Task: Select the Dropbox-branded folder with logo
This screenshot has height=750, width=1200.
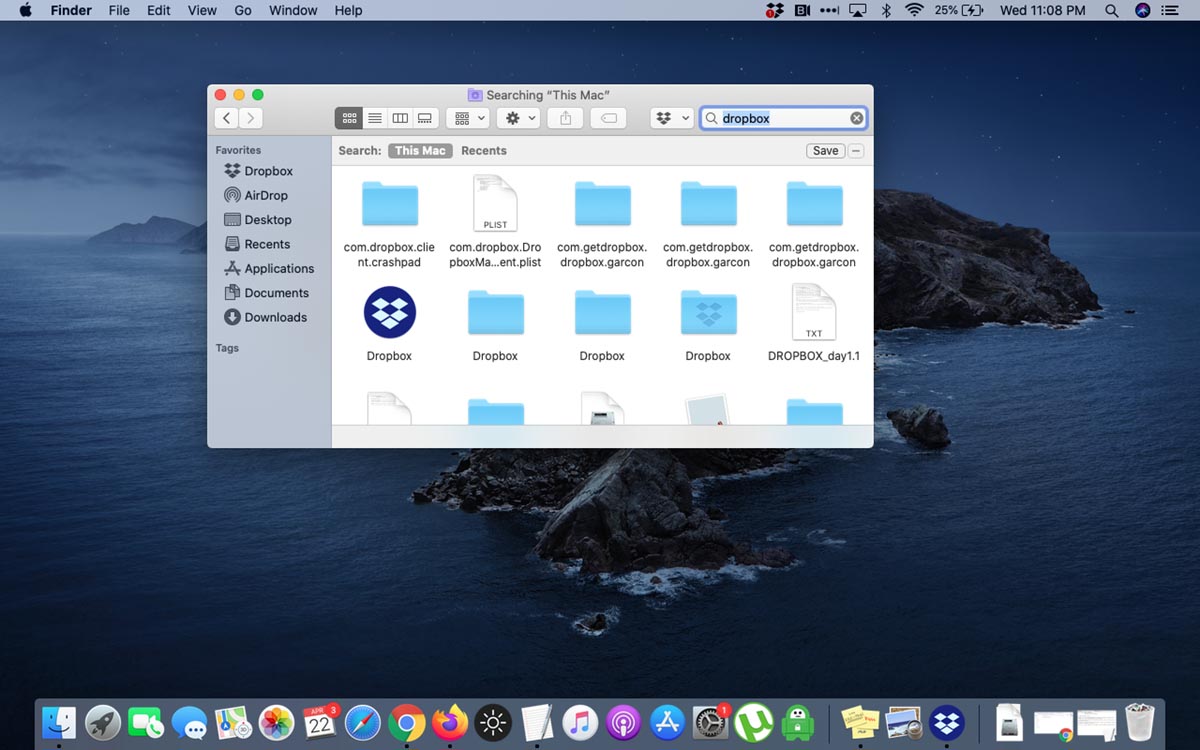Action: [x=708, y=312]
